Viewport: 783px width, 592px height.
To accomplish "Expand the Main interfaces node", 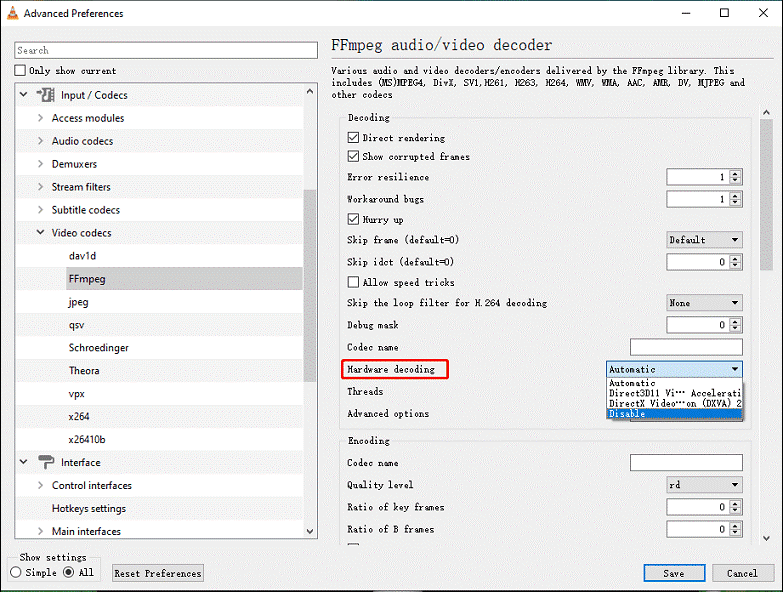I will pos(40,531).
